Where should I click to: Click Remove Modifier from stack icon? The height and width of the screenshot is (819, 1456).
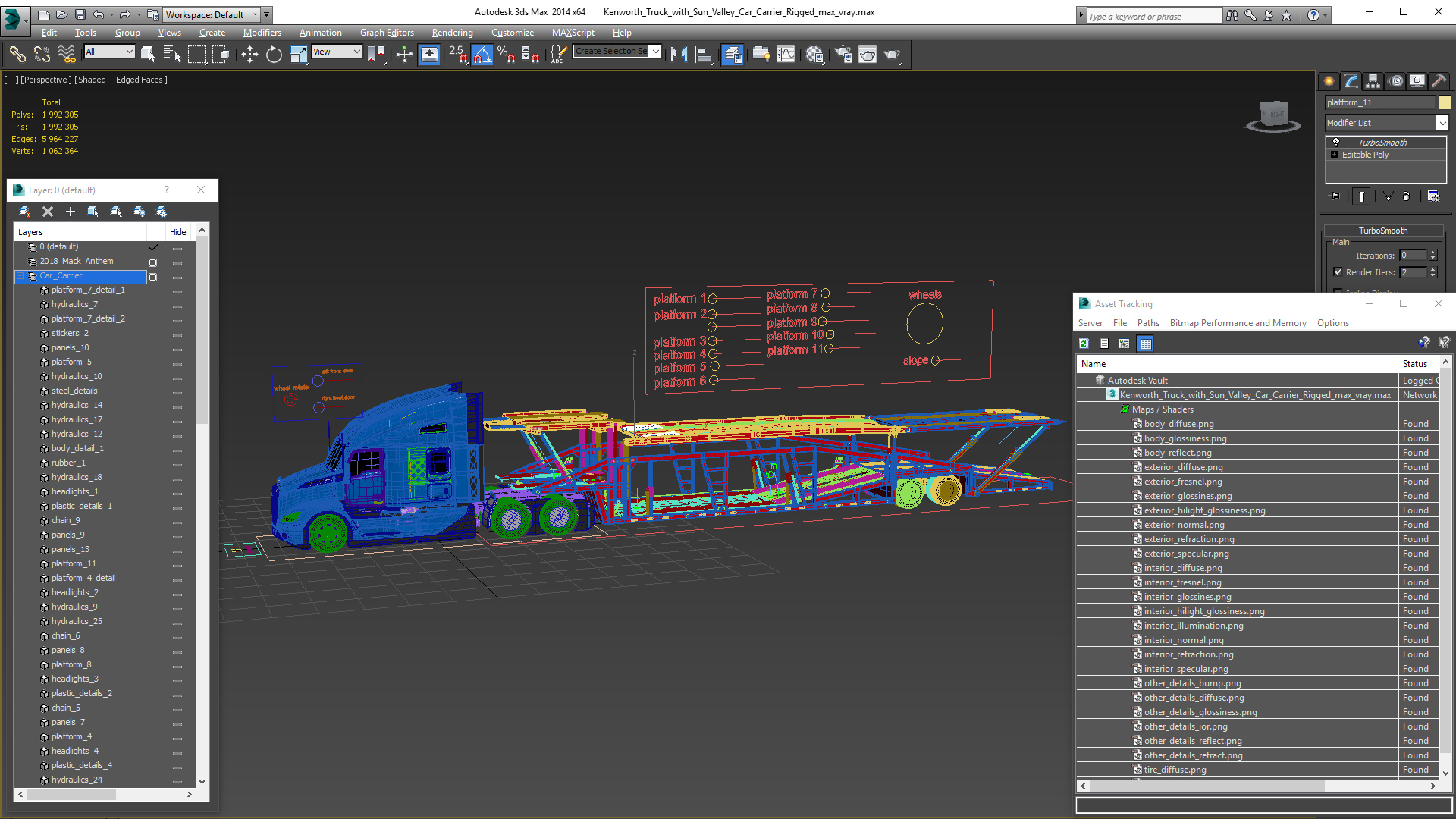coord(1407,196)
